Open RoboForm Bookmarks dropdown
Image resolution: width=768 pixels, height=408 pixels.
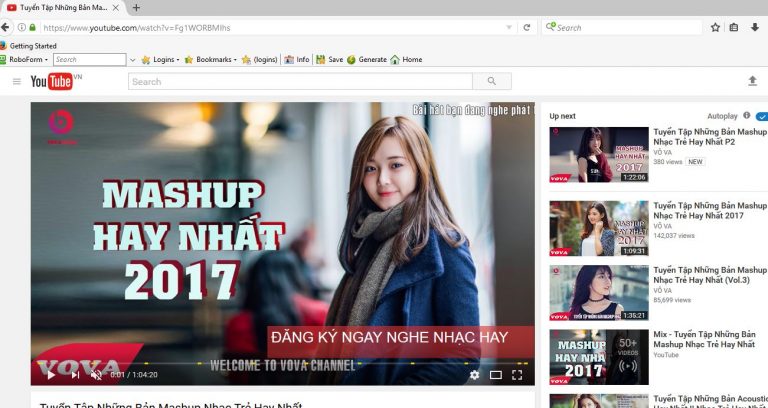210,59
